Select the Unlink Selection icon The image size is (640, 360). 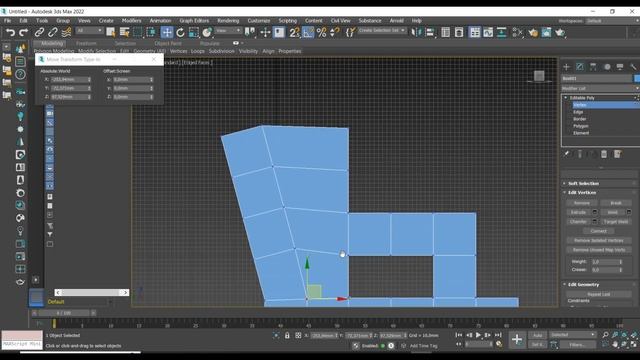click(53, 32)
